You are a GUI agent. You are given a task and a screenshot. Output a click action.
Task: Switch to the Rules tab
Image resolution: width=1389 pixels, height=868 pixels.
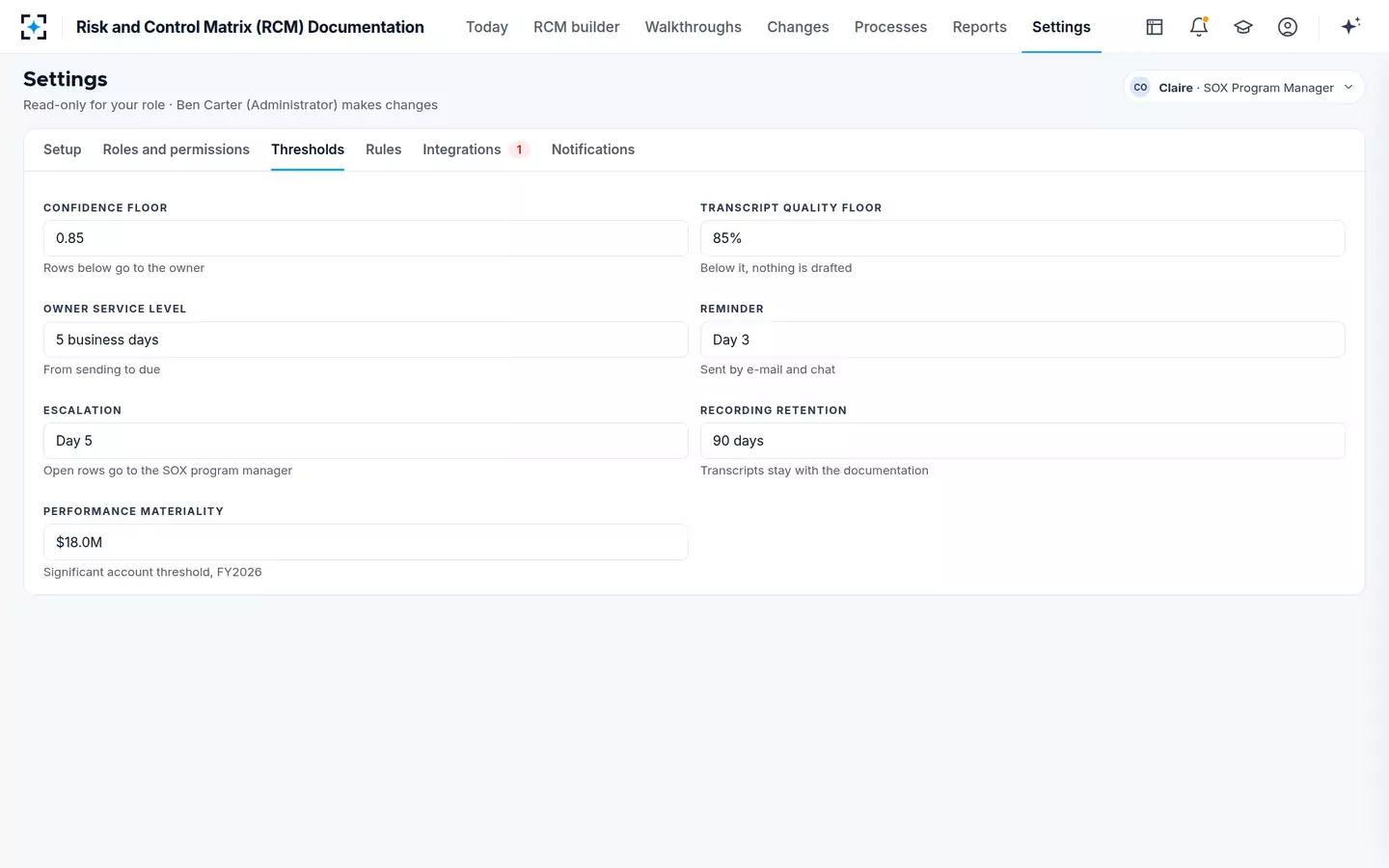[x=383, y=149]
